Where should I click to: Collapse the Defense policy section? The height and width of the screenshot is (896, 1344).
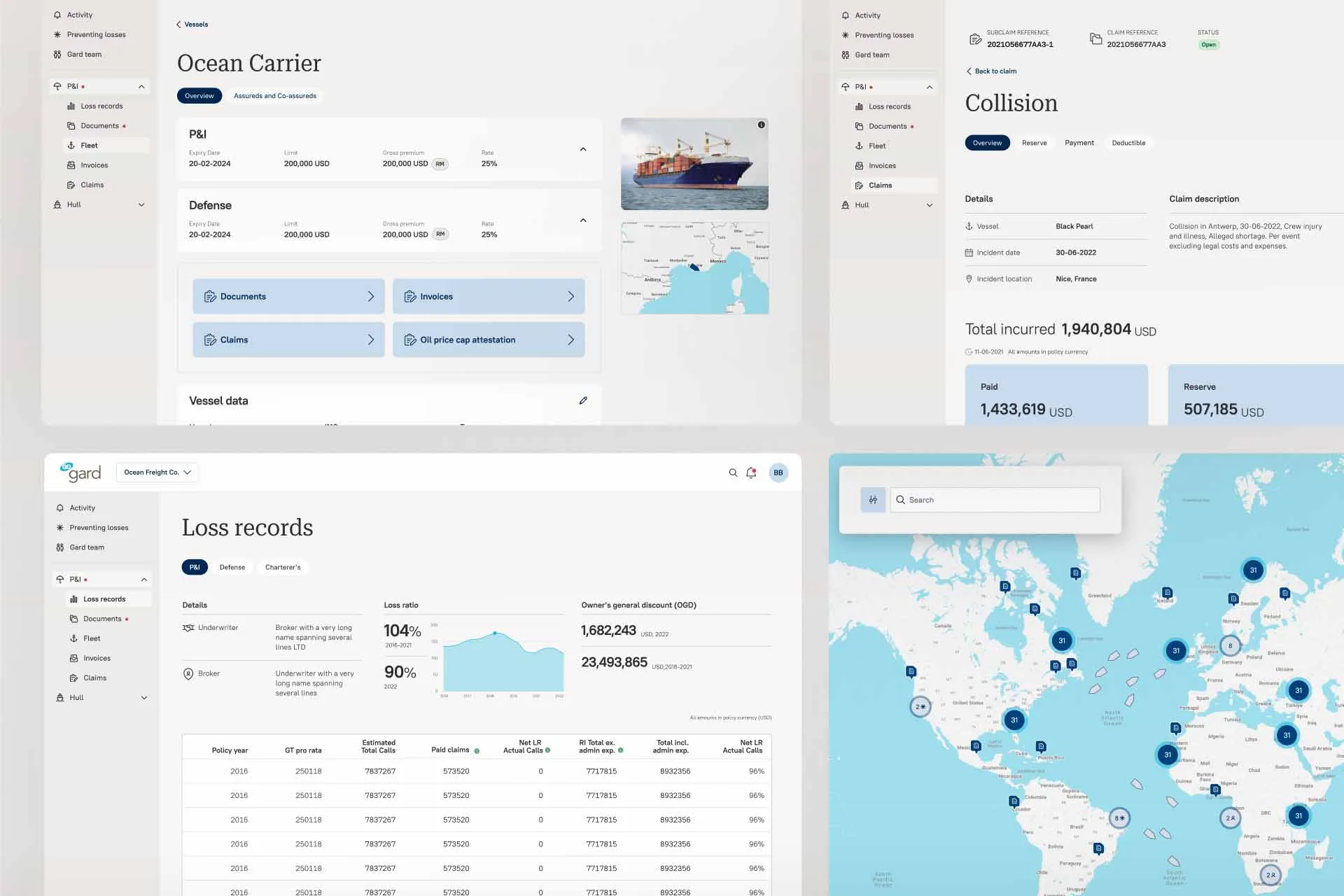coord(583,220)
